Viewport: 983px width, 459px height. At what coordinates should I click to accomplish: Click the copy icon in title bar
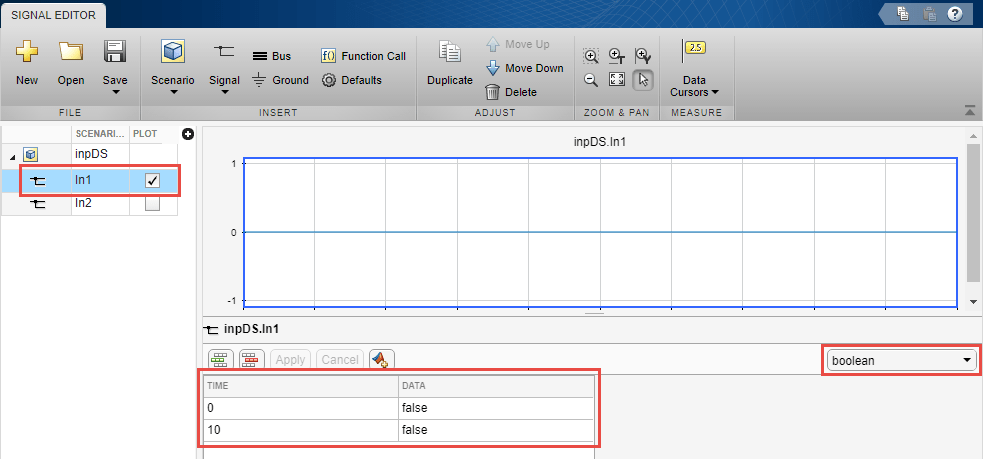click(903, 14)
